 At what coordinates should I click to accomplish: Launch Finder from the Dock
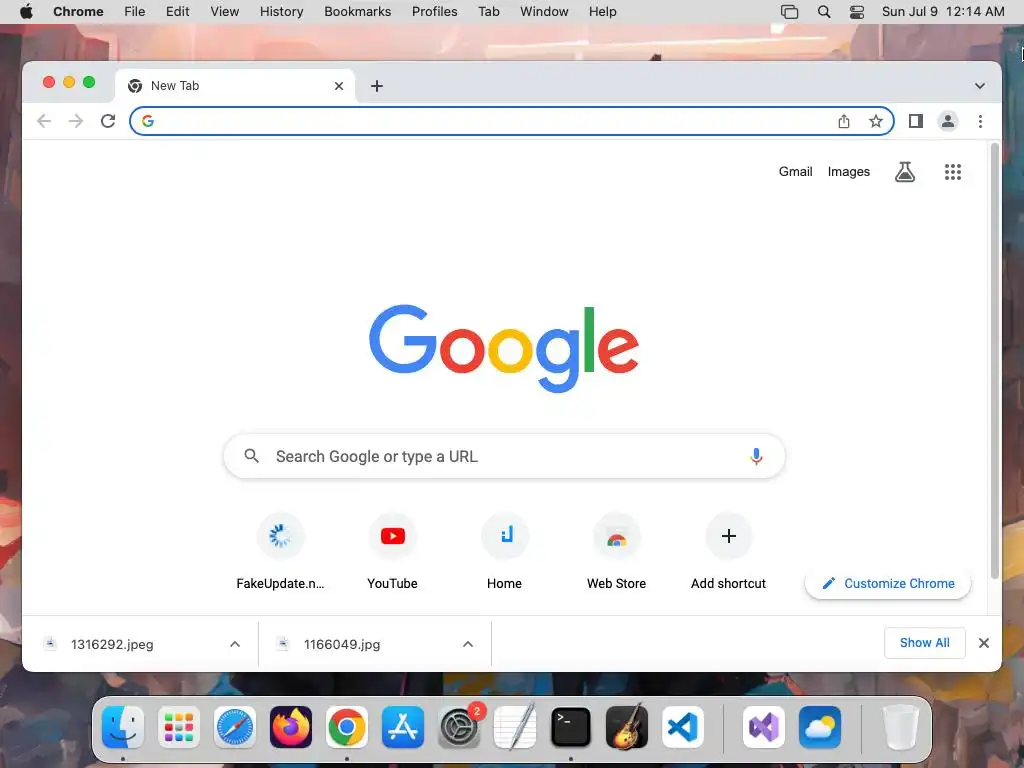point(123,727)
